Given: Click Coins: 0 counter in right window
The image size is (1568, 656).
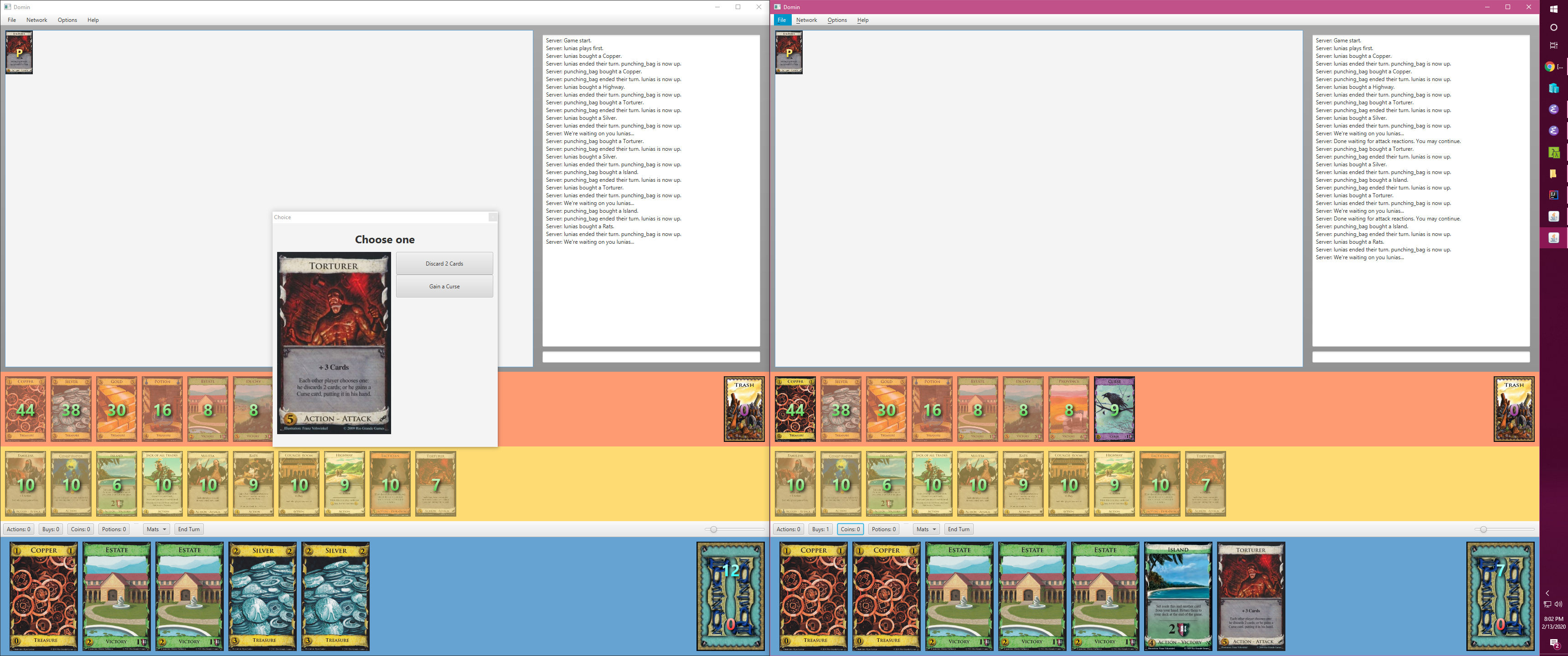Looking at the screenshot, I should pos(850,529).
